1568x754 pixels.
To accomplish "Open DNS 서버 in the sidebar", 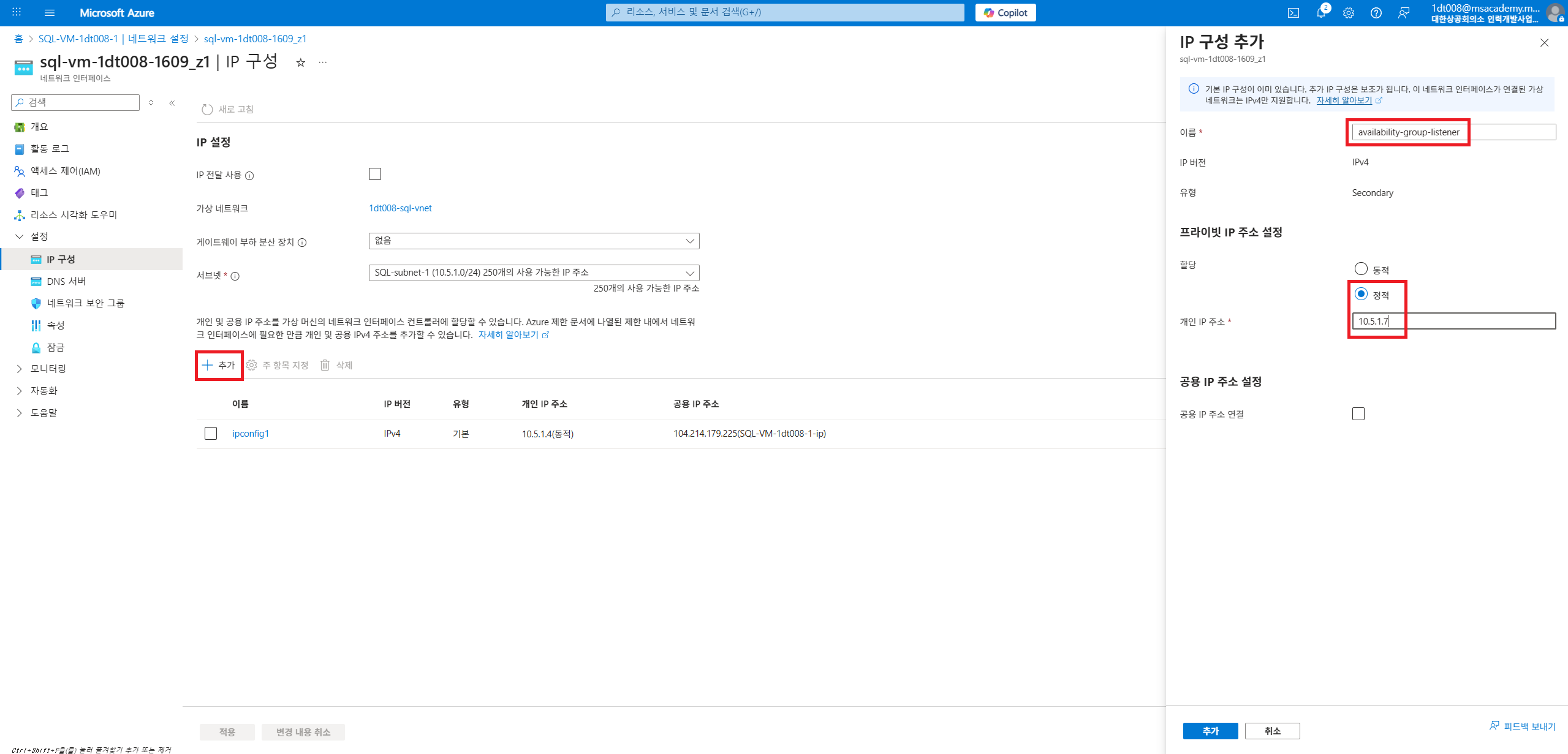I will pyautogui.click(x=66, y=281).
